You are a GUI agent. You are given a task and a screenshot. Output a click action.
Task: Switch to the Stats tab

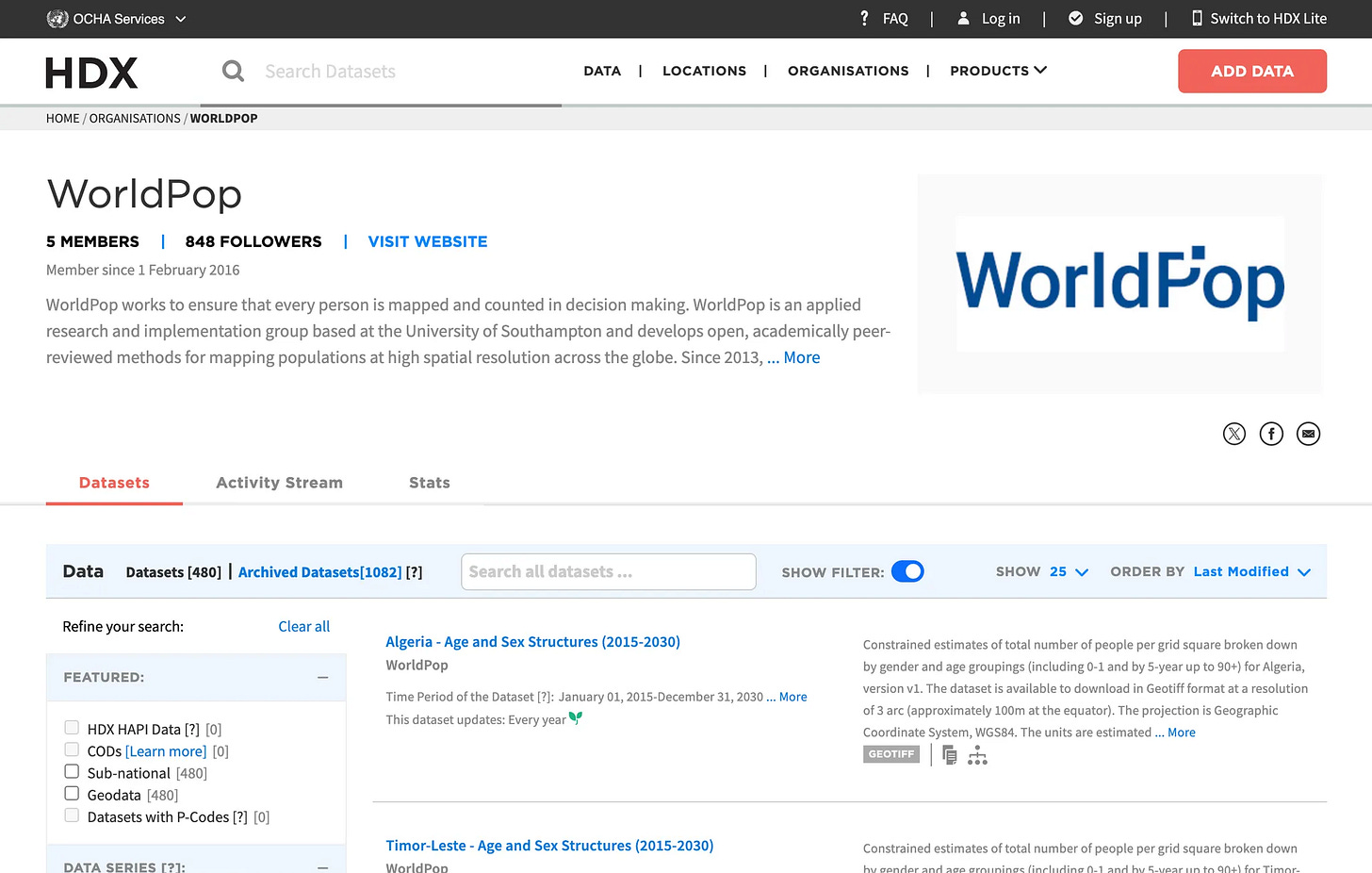[x=430, y=483]
